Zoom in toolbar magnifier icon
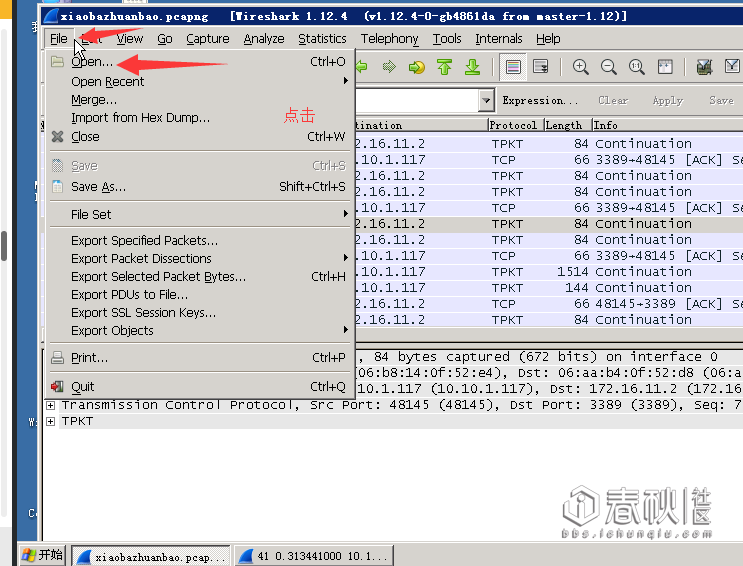Screen dimensions: 743x566 [x=580, y=67]
